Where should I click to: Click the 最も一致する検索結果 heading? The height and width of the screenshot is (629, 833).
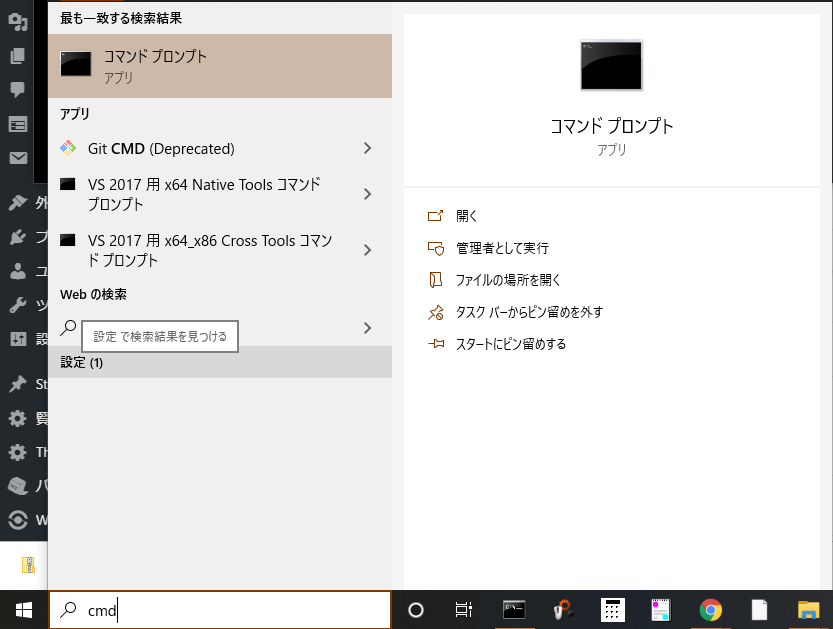tap(121, 19)
